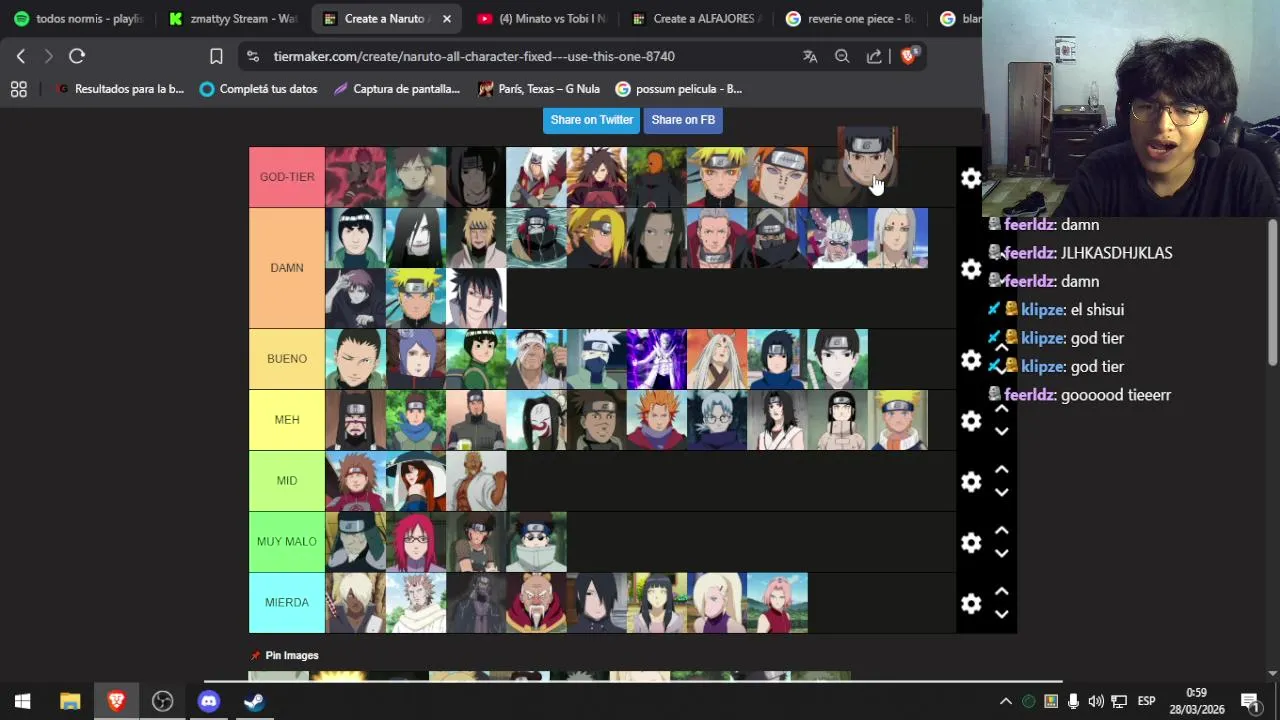
Task: Click the microphone tray icon
Action: [x=1073, y=701]
